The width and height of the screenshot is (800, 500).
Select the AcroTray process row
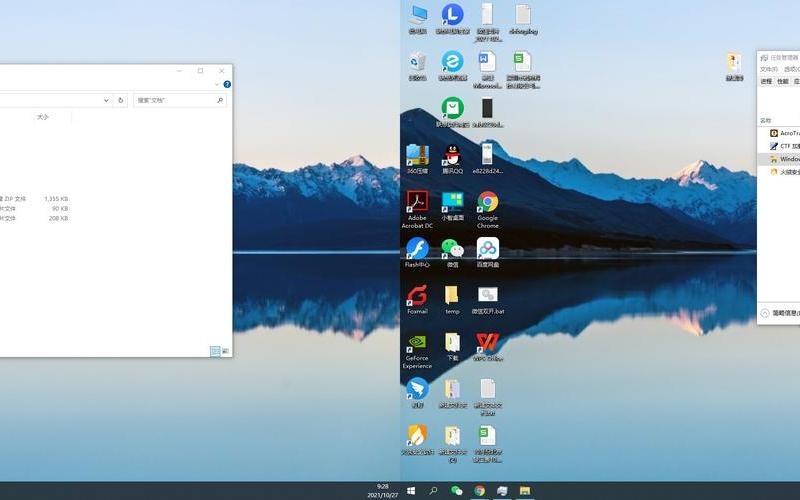click(x=779, y=133)
